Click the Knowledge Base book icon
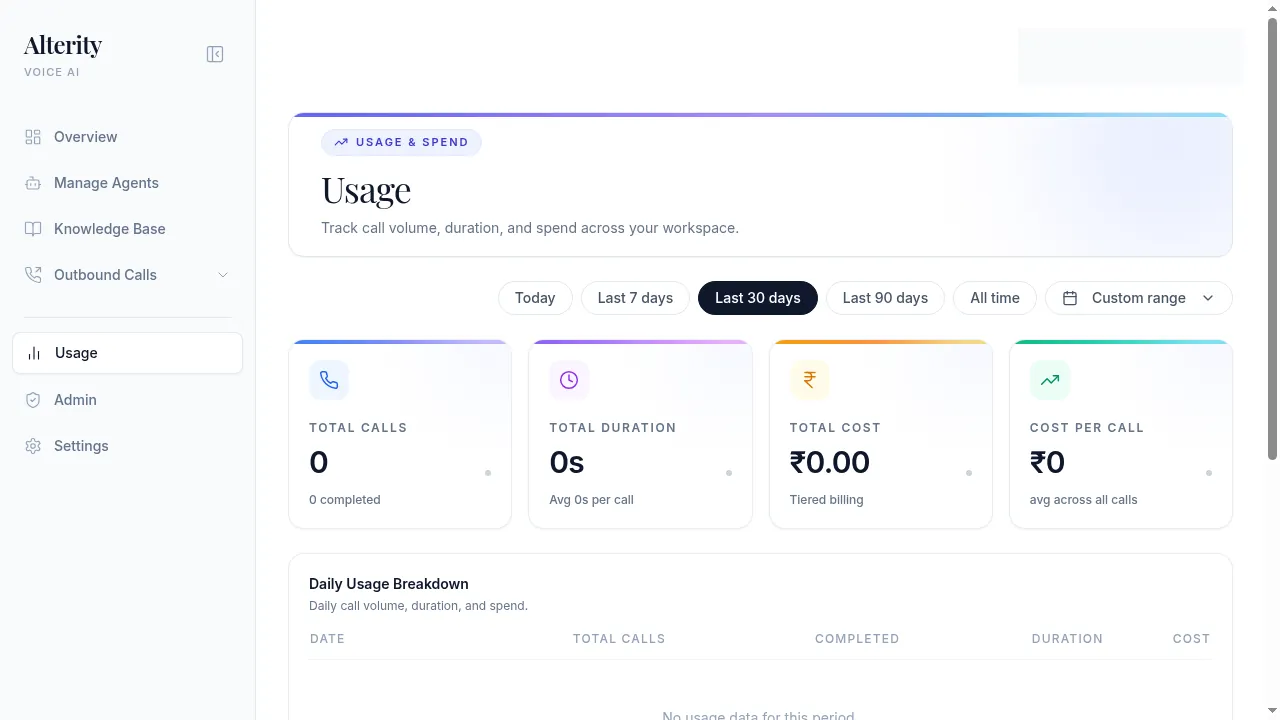This screenshot has height=720, width=1280. tap(33, 229)
